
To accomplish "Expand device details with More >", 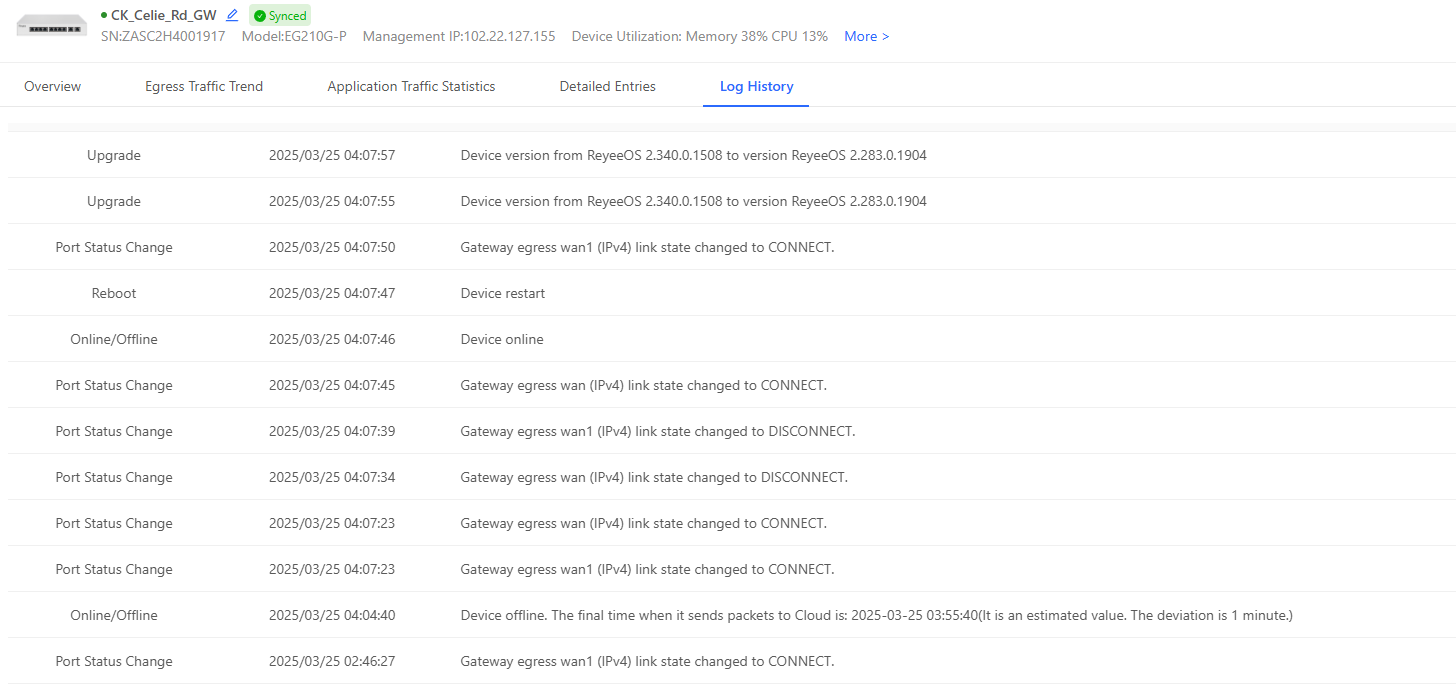I will pos(867,36).
